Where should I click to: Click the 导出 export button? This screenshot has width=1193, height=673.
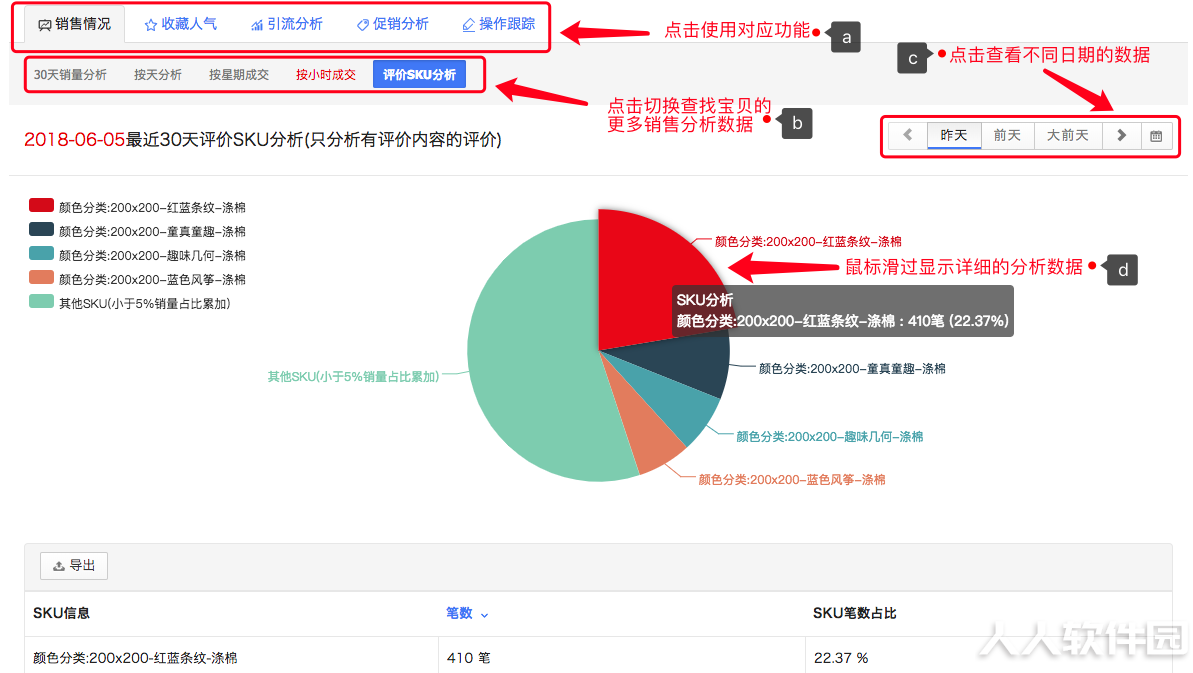74,566
